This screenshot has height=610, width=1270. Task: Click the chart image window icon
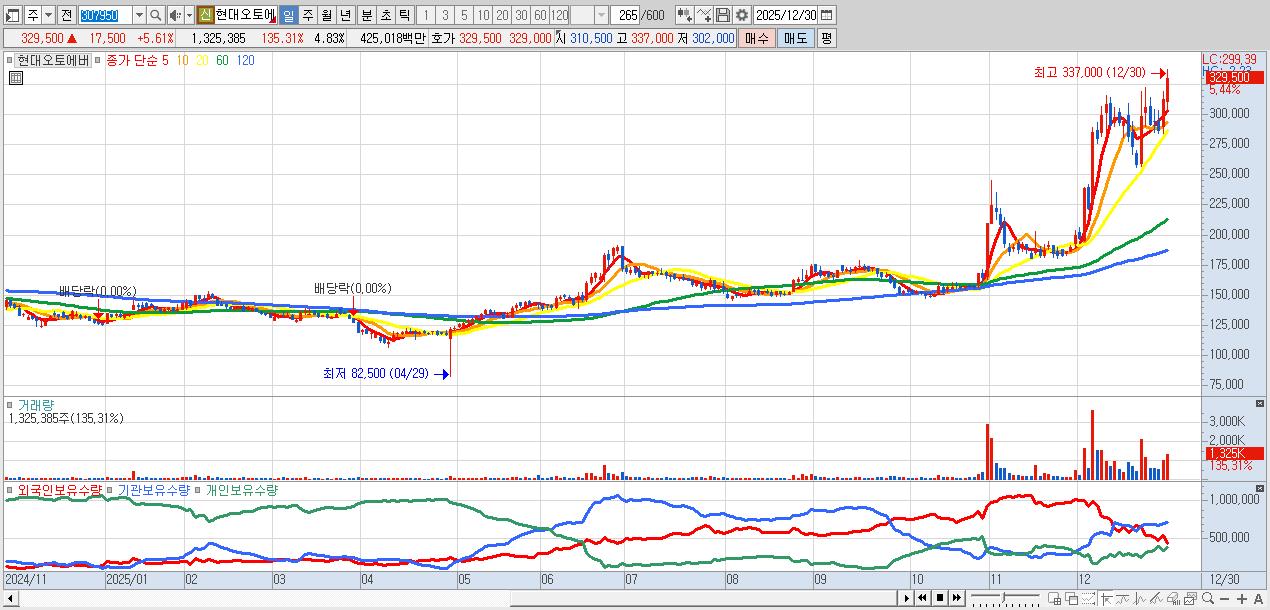point(1190,598)
